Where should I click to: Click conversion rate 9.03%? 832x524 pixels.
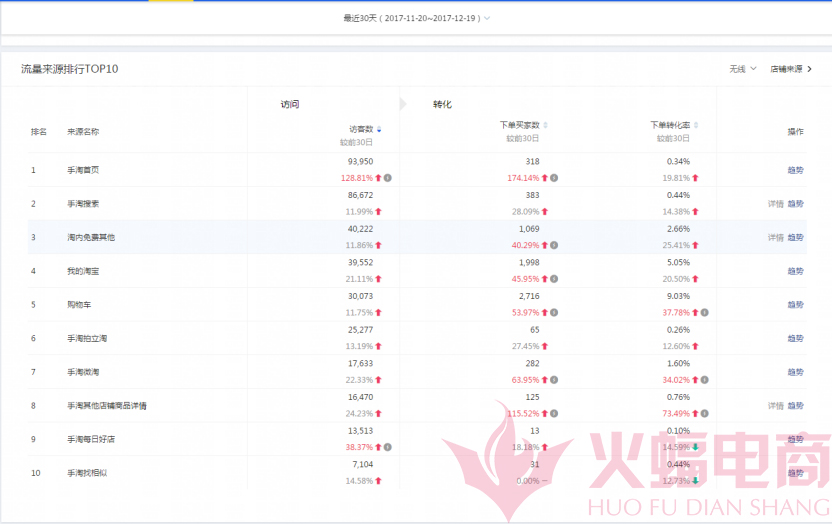[678, 296]
